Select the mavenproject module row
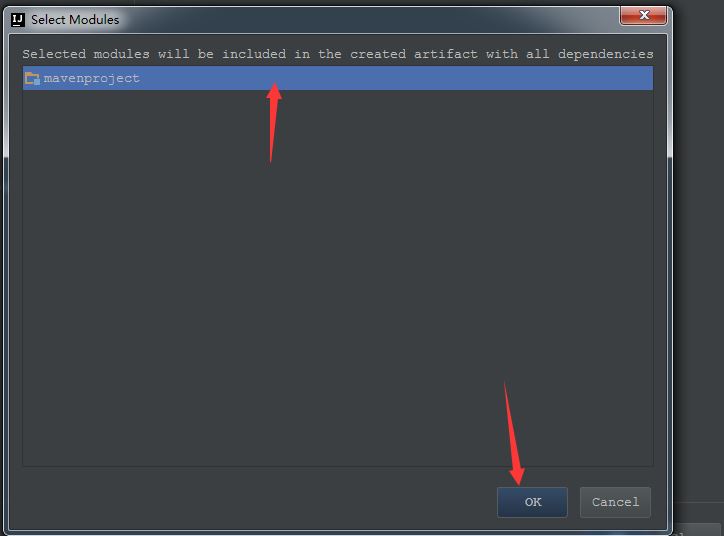Viewport: 724px width, 536px height. coord(338,78)
